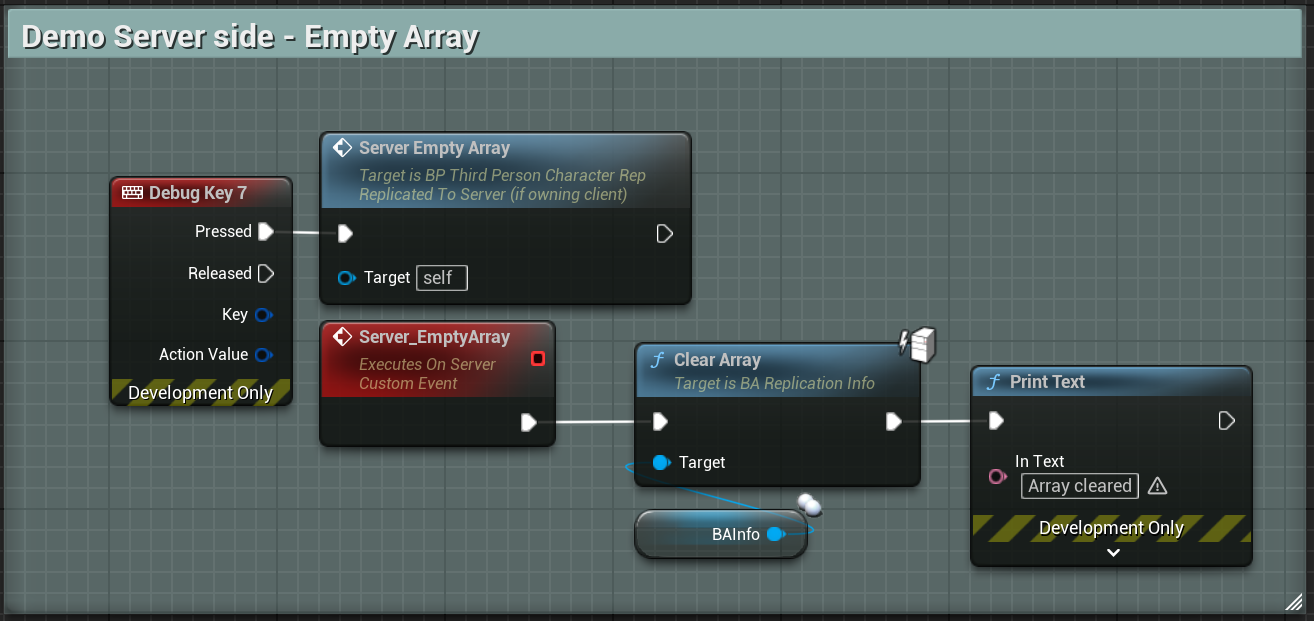Click the event icon on Server_EmptyArray node
Screen dimensions: 1314x621
pyautogui.click(x=342, y=337)
